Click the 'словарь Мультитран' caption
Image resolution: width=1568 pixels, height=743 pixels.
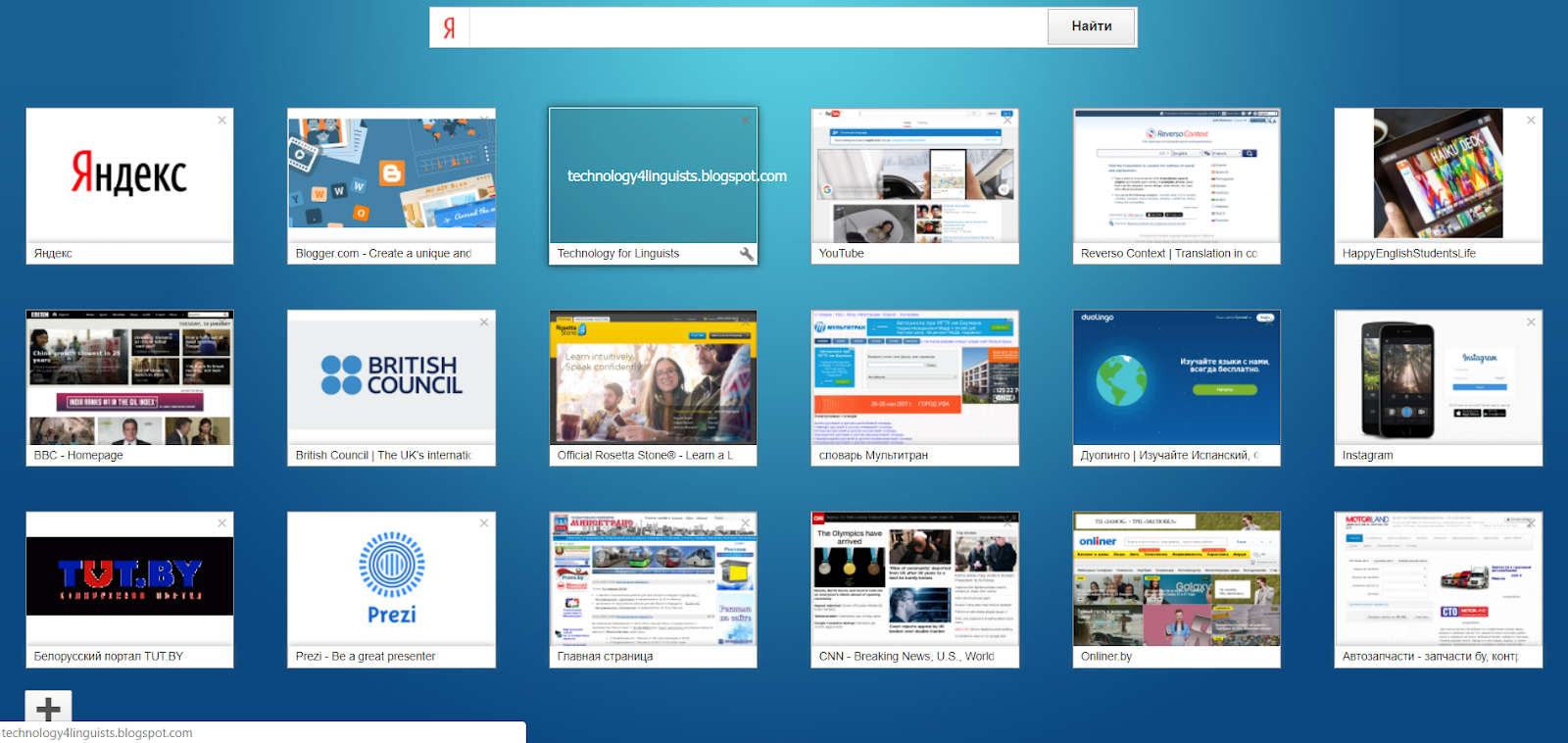click(x=872, y=456)
